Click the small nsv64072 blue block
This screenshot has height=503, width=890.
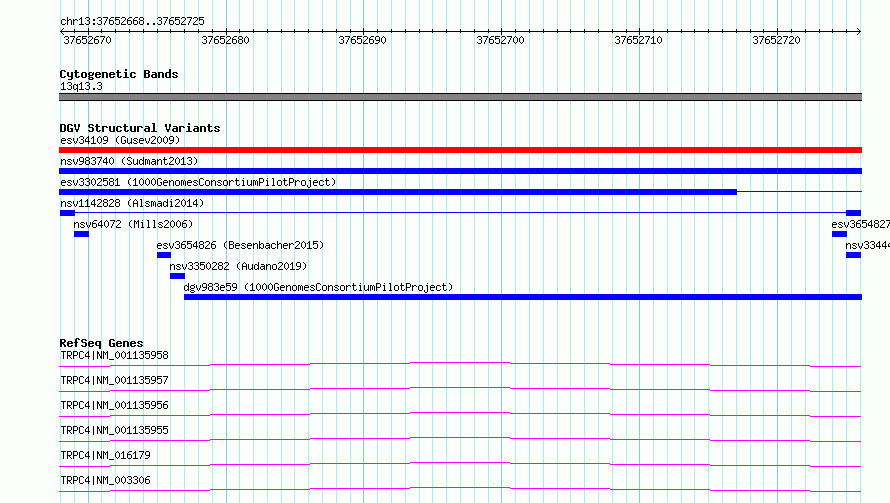pyautogui.click(x=81, y=234)
